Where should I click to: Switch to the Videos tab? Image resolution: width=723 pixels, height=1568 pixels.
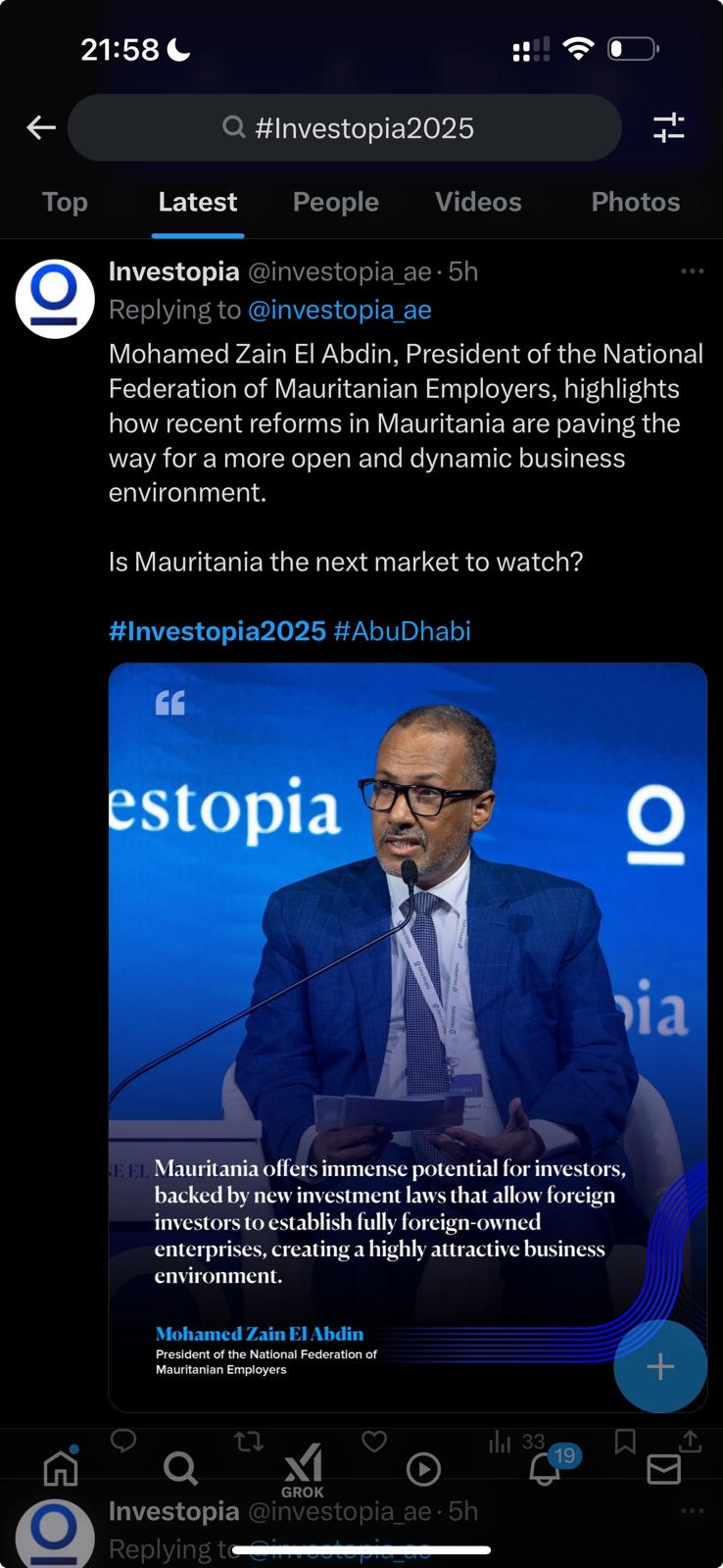tap(478, 202)
